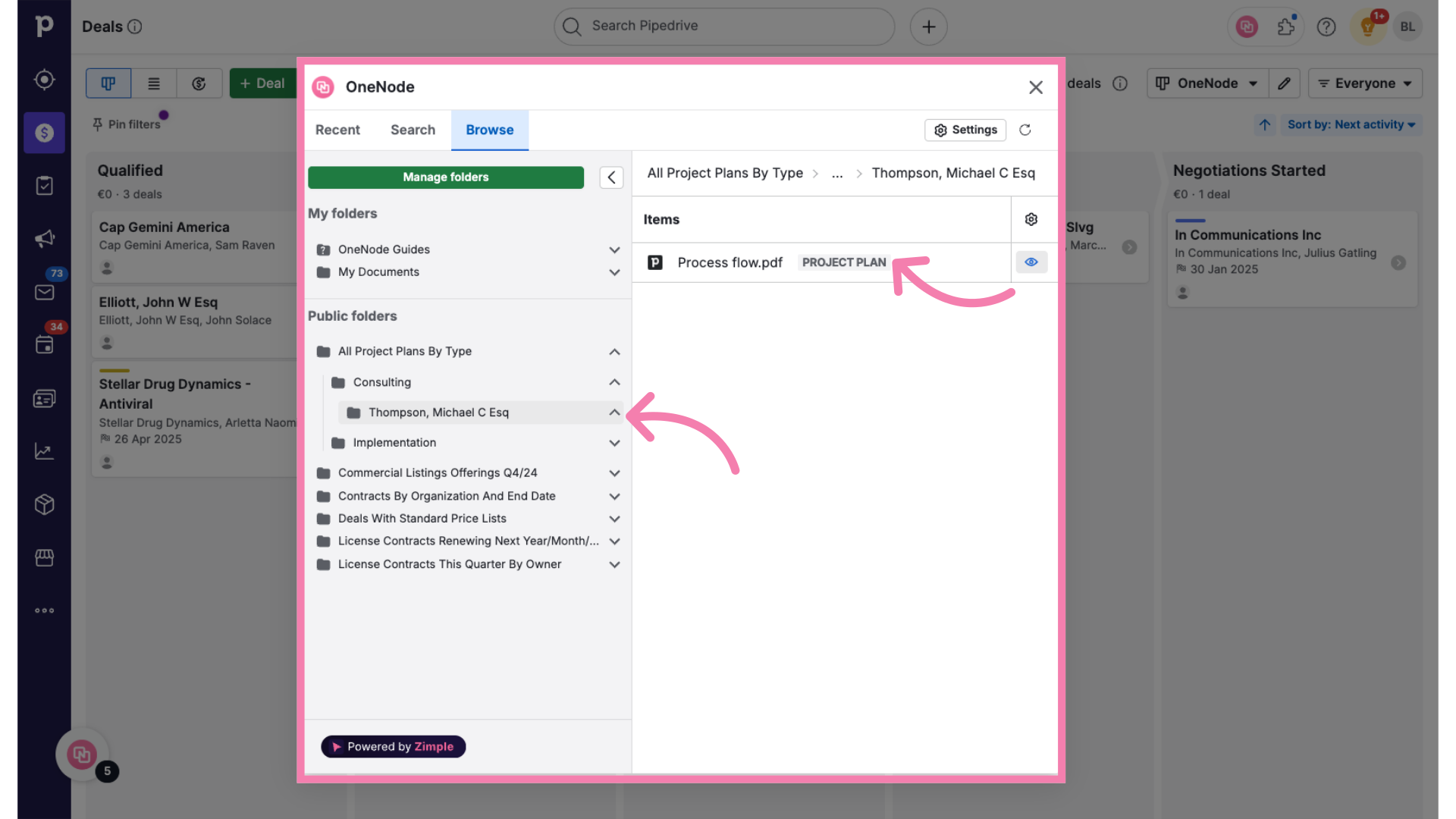Open Pipedrive logo home
Viewport: 1456px width, 819px height.
[x=44, y=26]
